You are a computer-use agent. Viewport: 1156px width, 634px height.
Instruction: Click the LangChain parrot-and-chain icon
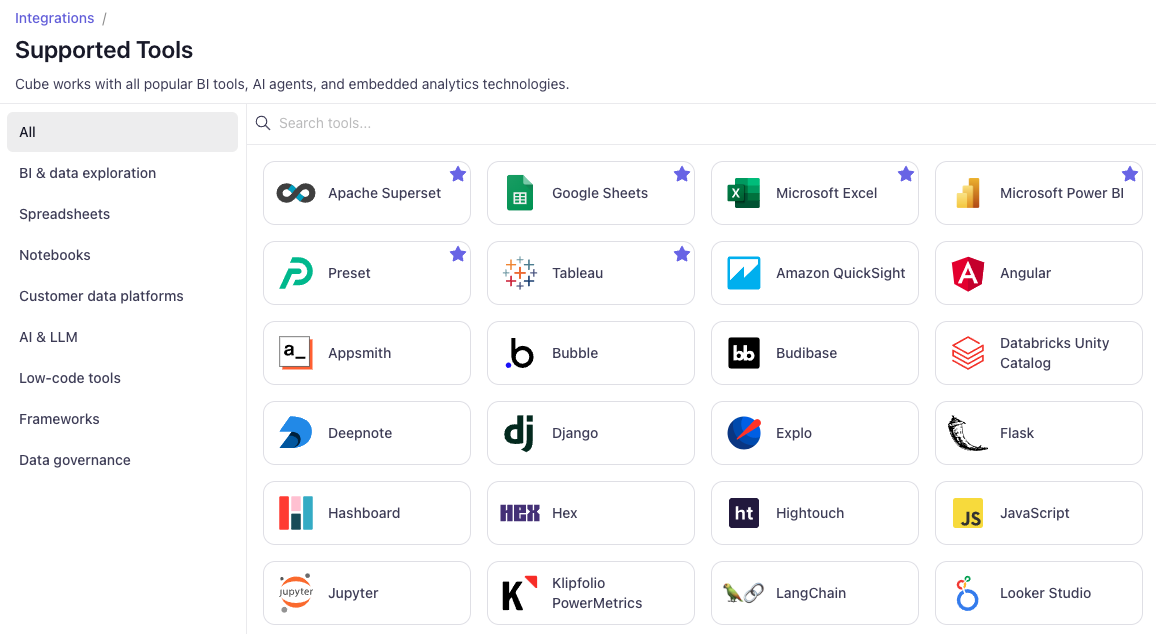[743, 593]
